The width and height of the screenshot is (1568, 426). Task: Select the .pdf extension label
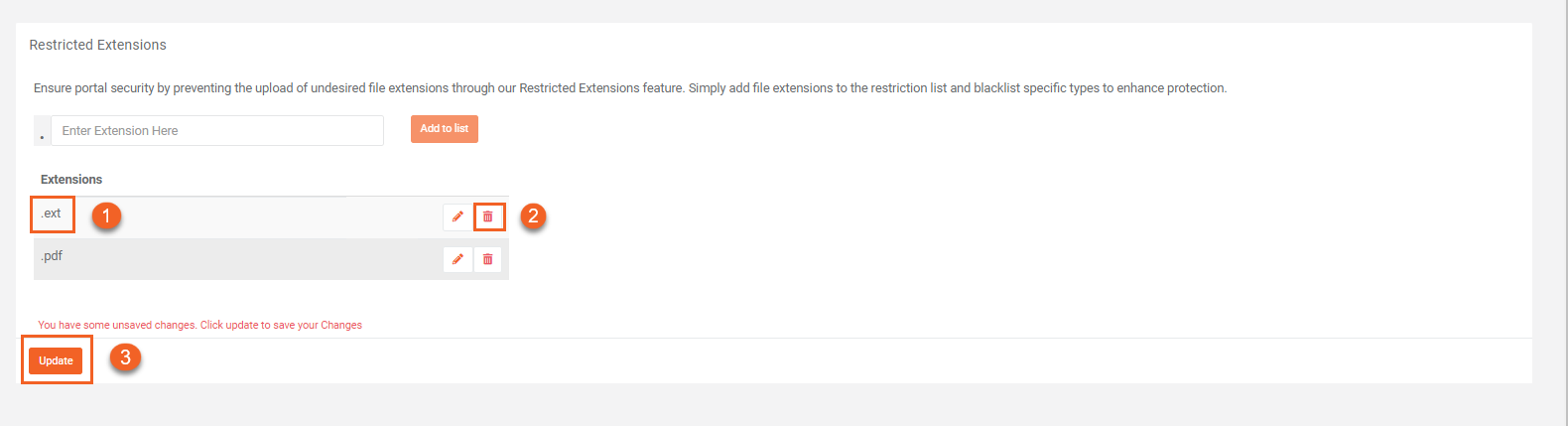click(52, 256)
